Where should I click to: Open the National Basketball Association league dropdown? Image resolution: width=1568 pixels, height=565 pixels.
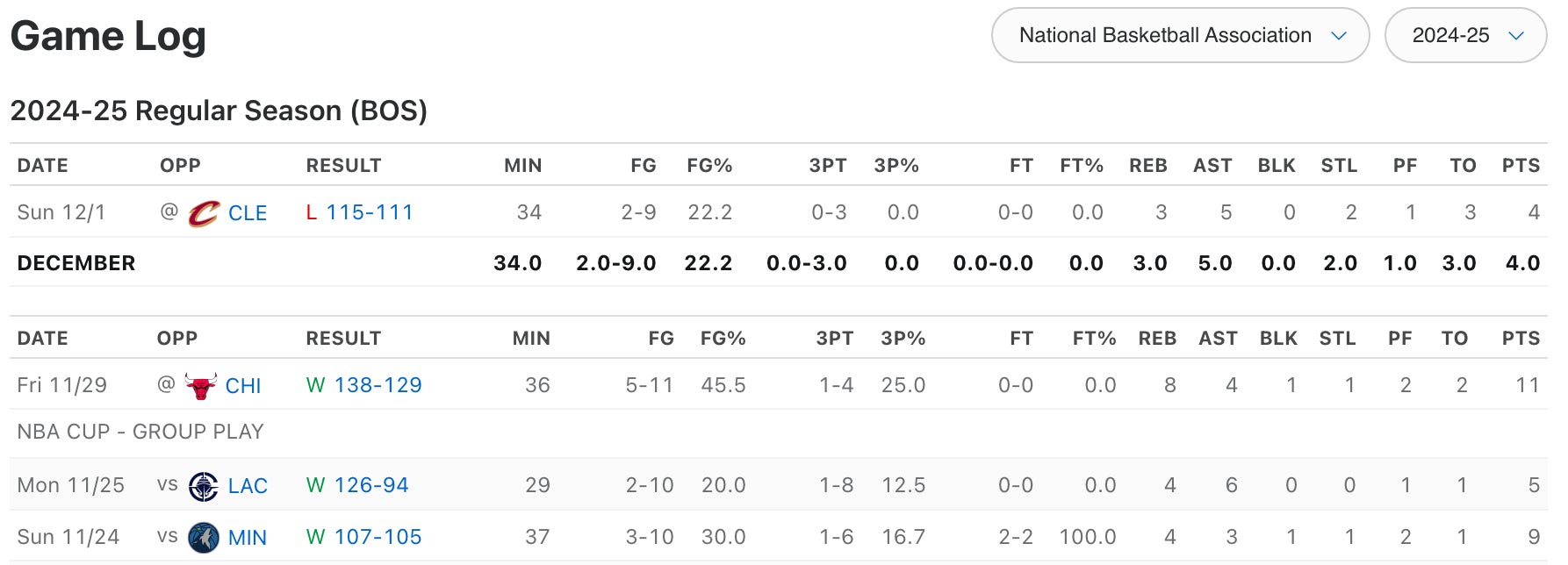click(x=1180, y=36)
